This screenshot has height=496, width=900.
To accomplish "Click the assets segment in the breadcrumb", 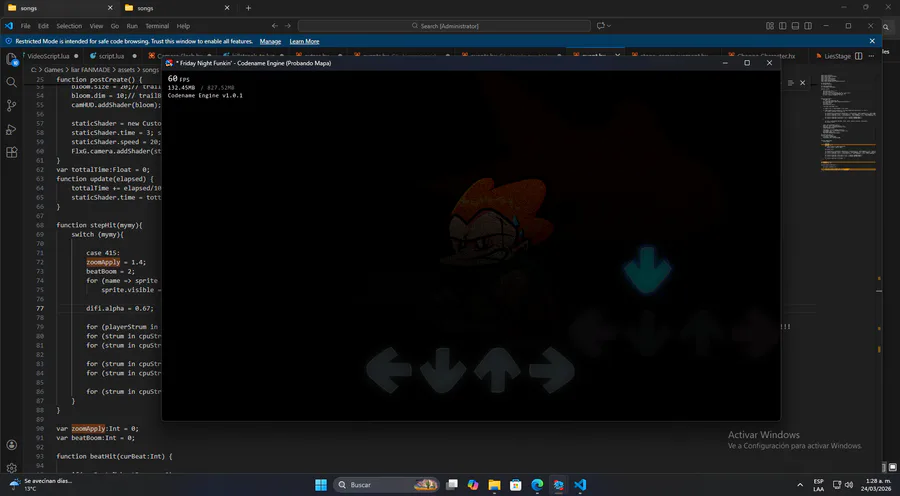I will click(126, 70).
